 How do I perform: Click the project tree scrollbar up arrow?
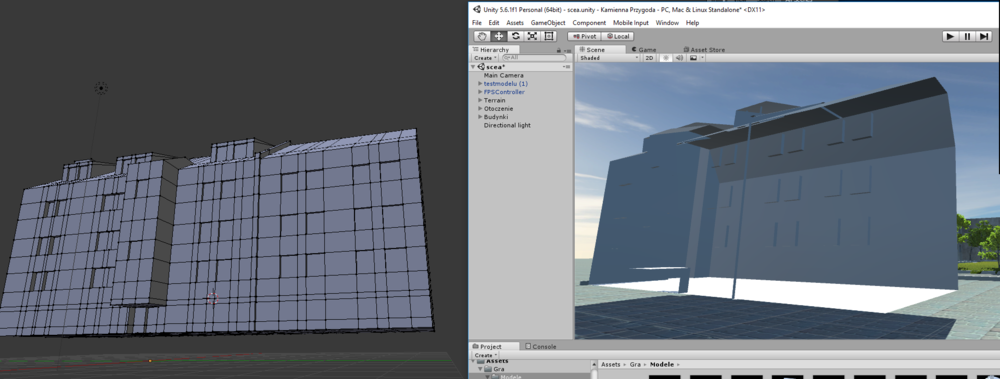[x=593, y=364]
